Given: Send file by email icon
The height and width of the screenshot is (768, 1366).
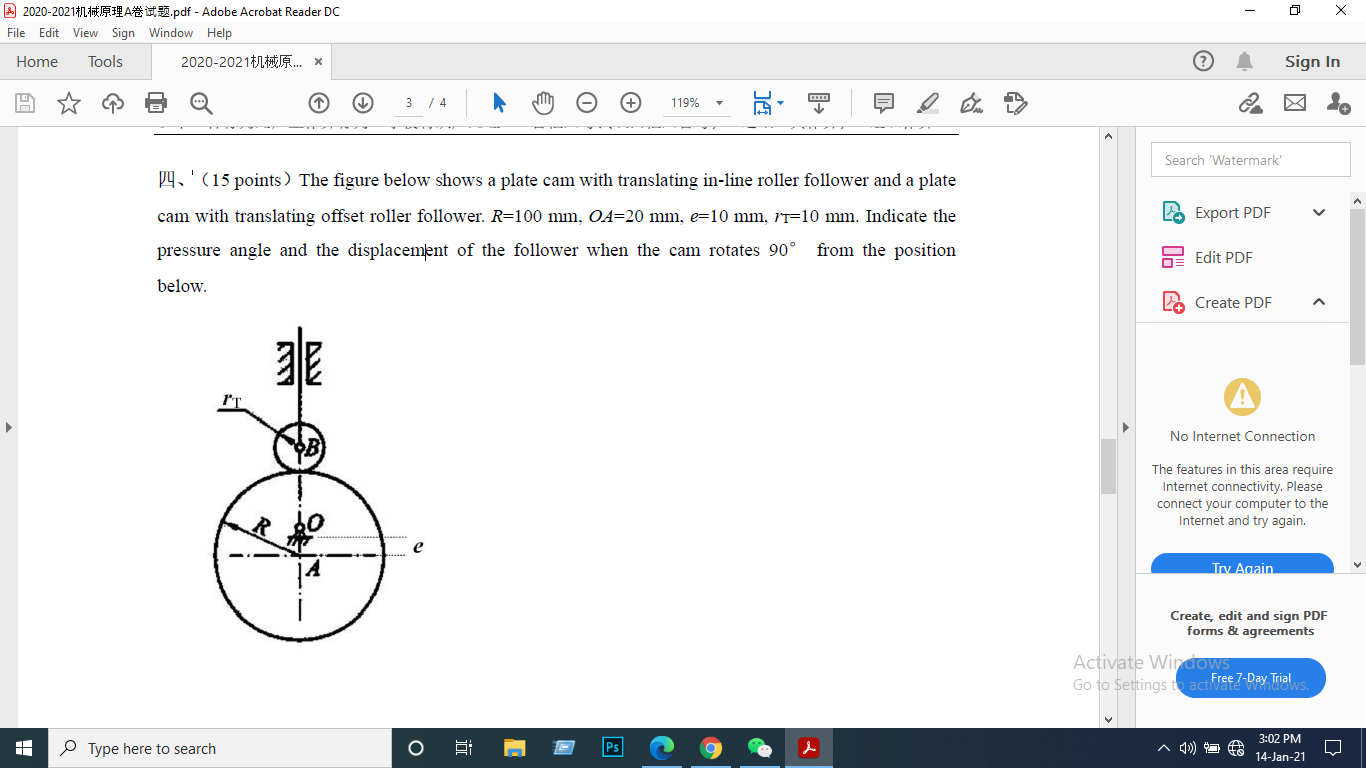Looking at the screenshot, I should coord(1293,103).
